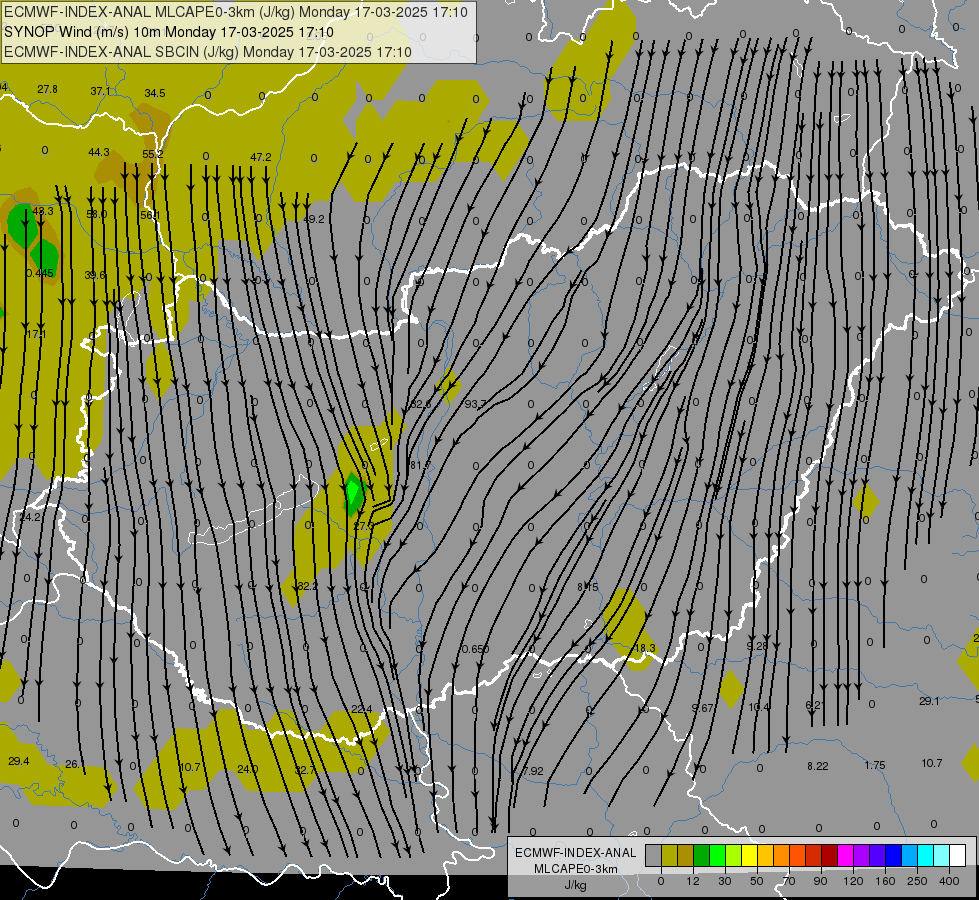979x900 pixels.
Task: Click the map value 29.1
Action: [x=929, y=701]
